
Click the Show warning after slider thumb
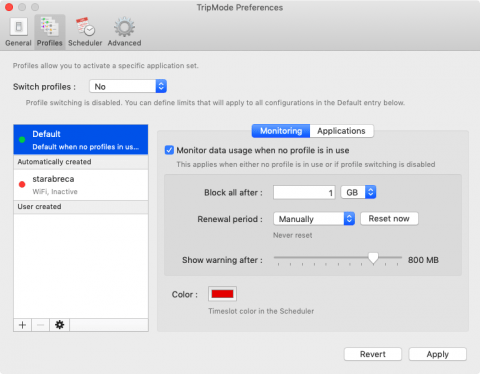coord(373,258)
